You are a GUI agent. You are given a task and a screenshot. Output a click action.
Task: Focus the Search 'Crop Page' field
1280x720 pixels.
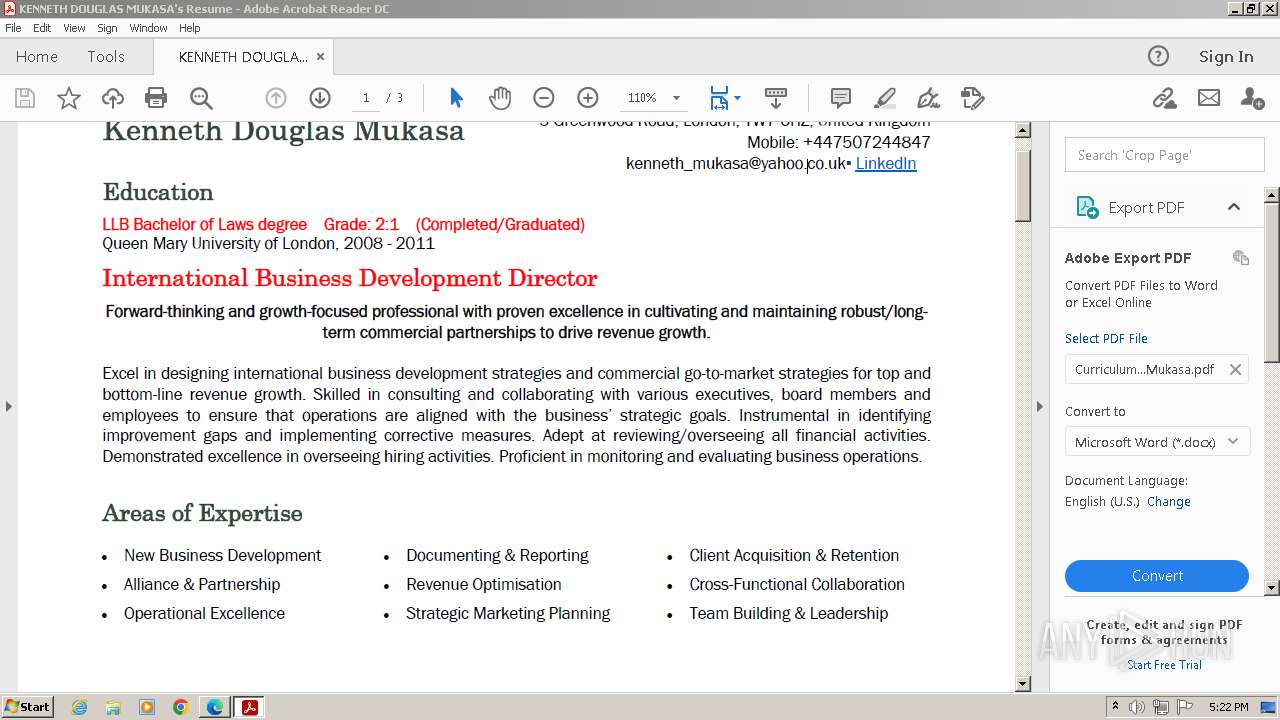[1165, 155]
